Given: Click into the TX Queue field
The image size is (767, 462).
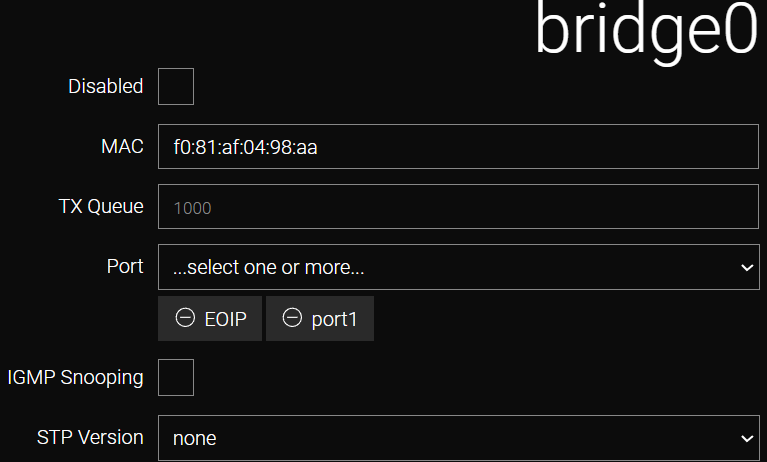Looking at the screenshot, I should coord(458,207).
